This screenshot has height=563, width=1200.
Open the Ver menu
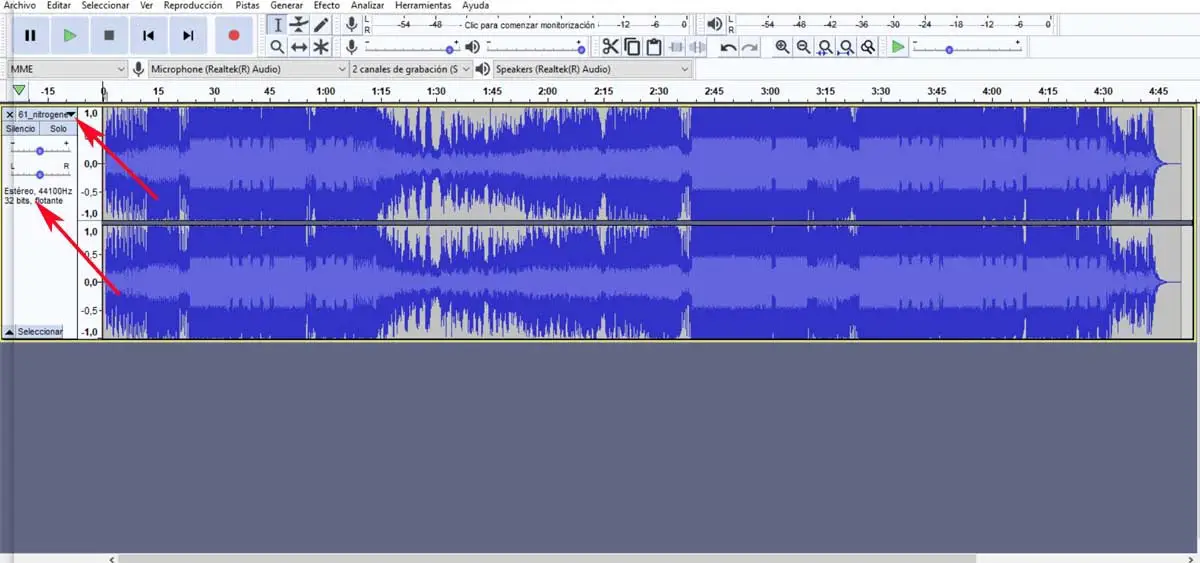coord(147,5)
